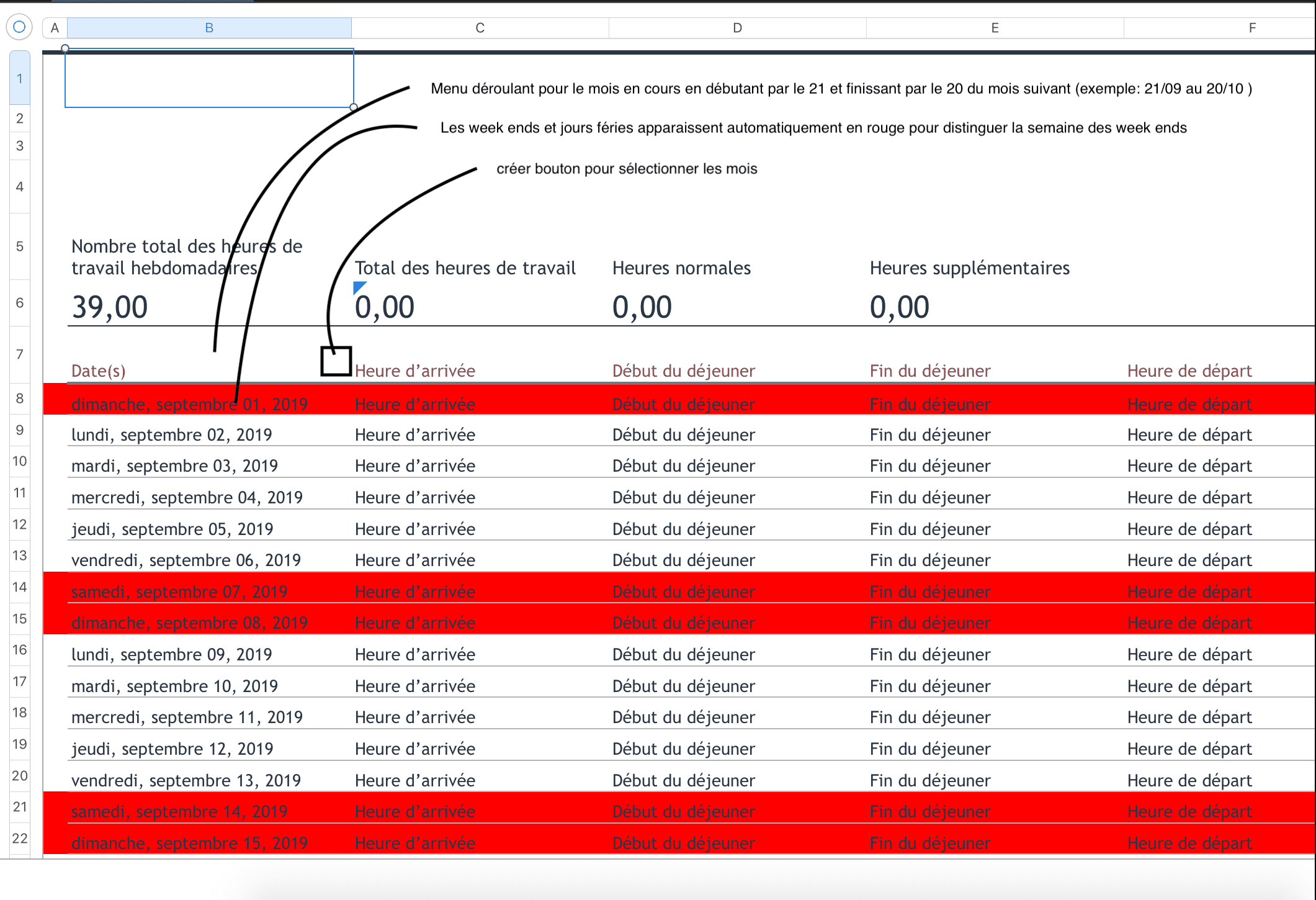
Task: Select row 22 header
Action: (x=20, y=839)
